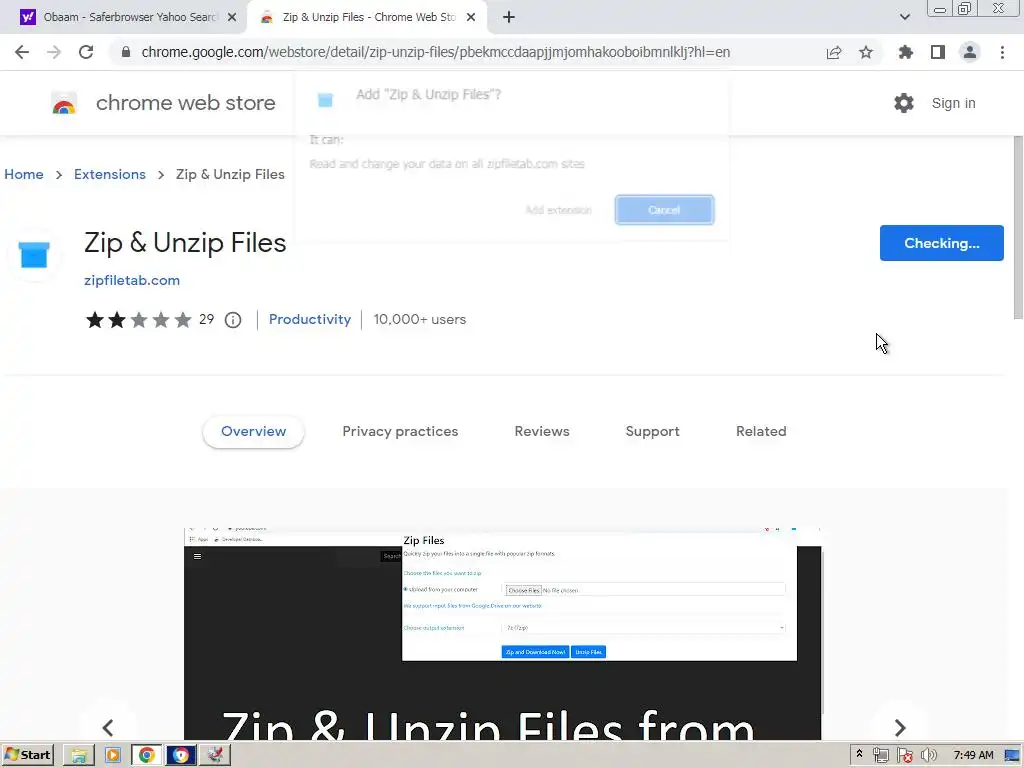Click the network tray icon
Viewport: 1024px width, 768px height.
tap(880, 756)
